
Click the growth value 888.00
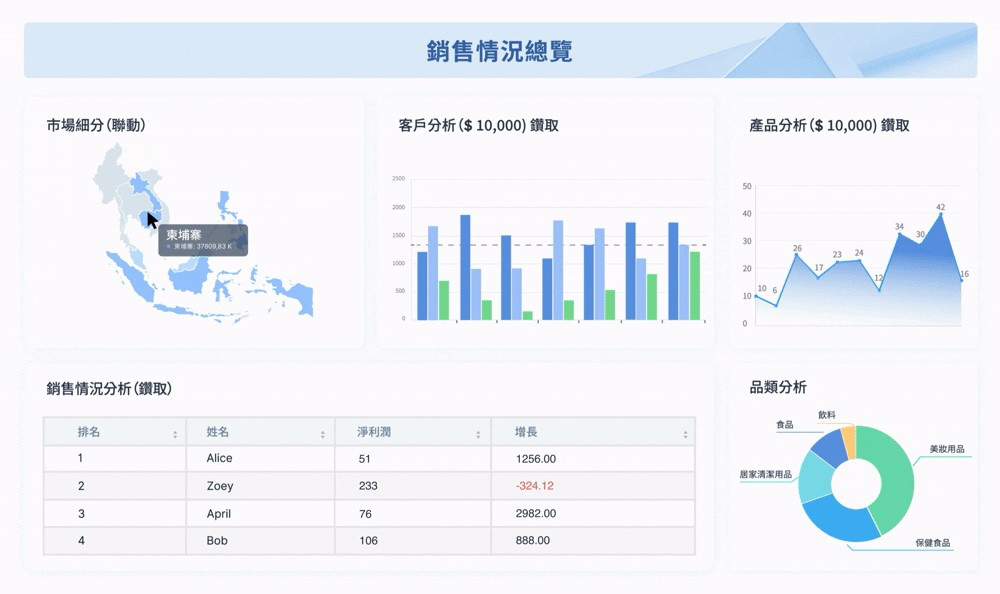(533, 540)
